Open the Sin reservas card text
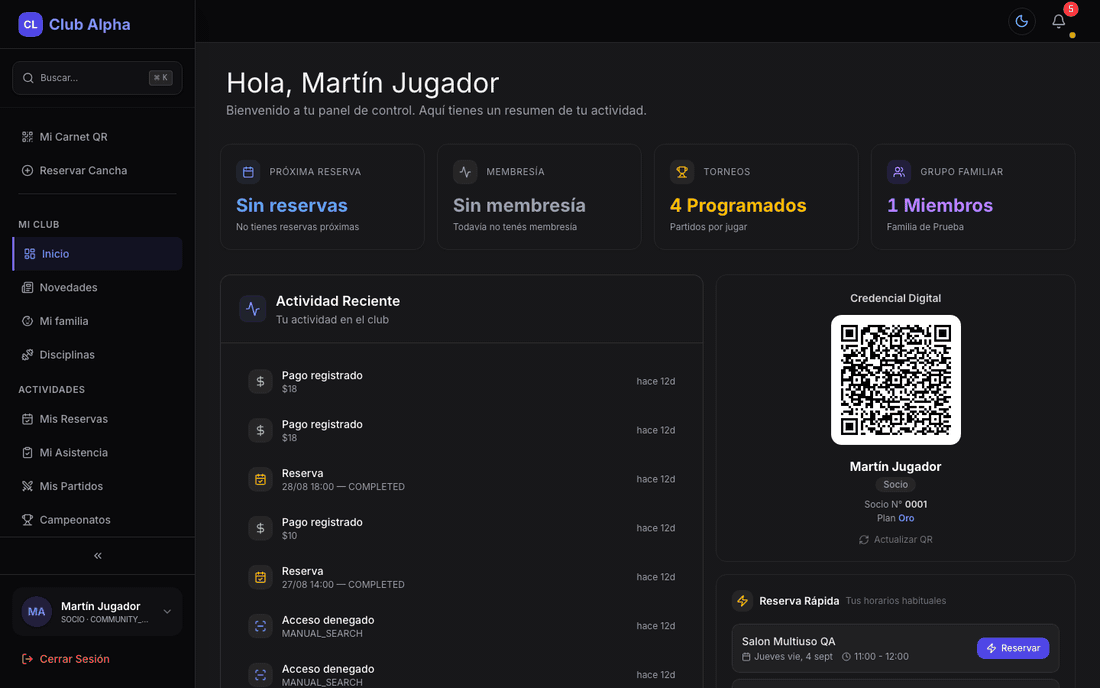 click(x=292, y=205)
